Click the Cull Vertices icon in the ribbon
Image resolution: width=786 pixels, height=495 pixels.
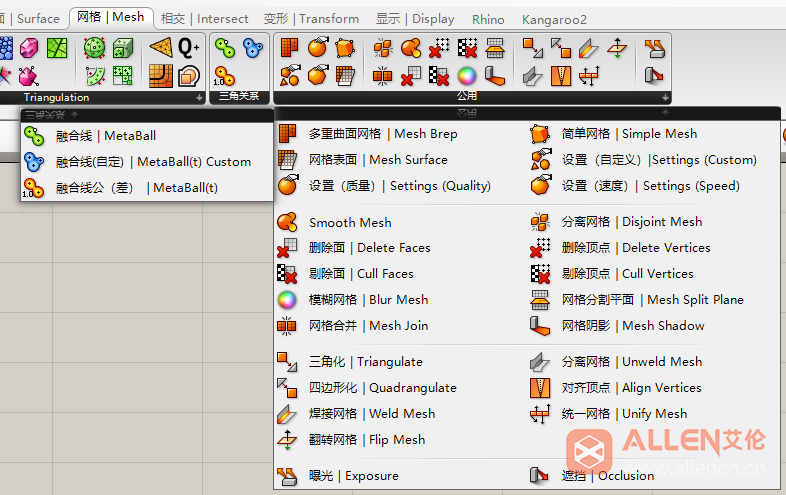(467, 48)
